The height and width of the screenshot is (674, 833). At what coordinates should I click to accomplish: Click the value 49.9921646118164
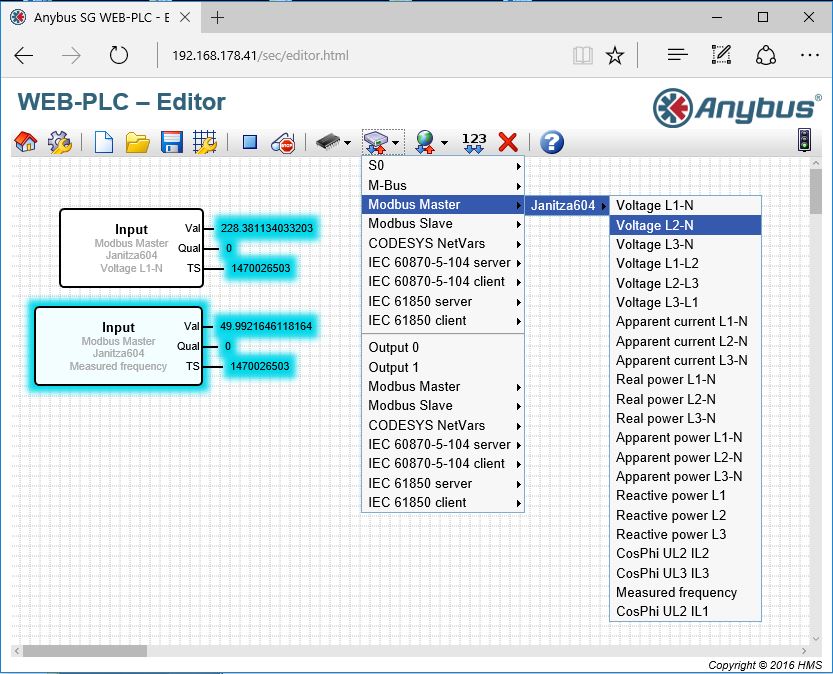tap(266, 326)
